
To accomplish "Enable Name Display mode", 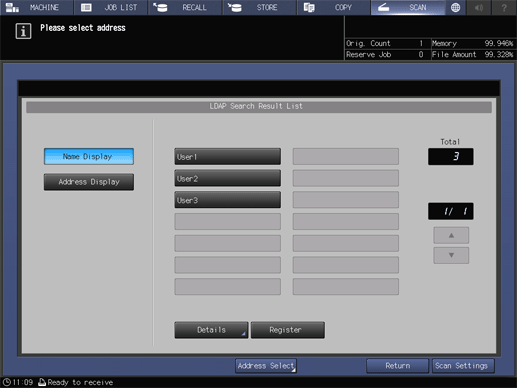I will 89,157.
